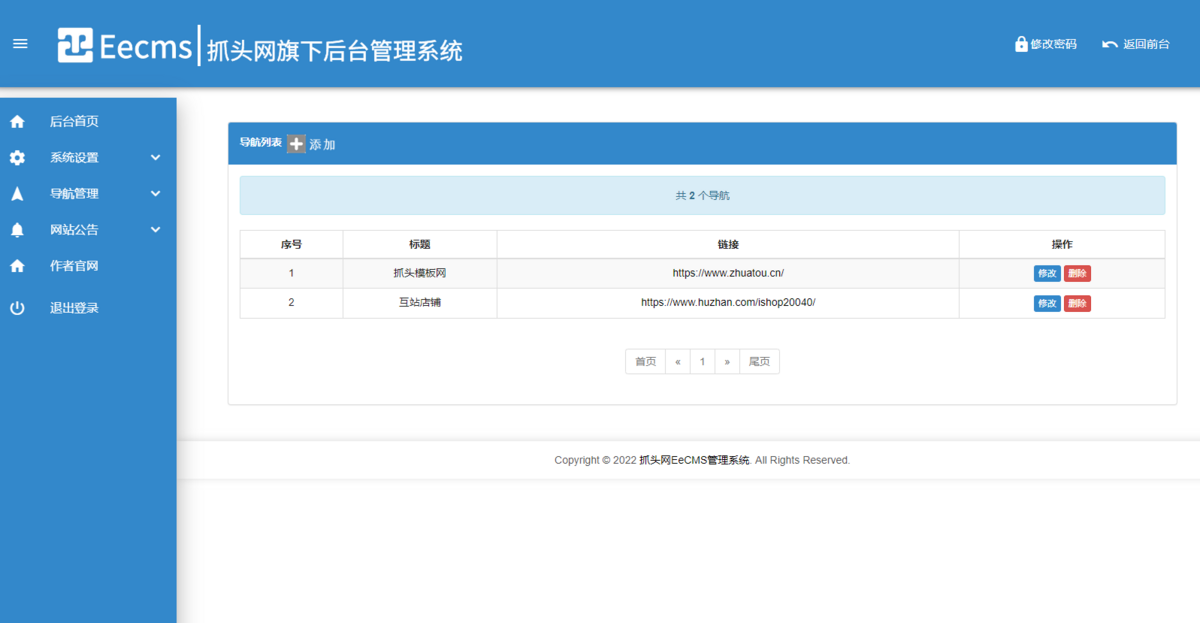Image resolution: width=1200 pixels, height=623 pixels.
Task: Go to 尾页 in pagination
Action: [760, 362]
